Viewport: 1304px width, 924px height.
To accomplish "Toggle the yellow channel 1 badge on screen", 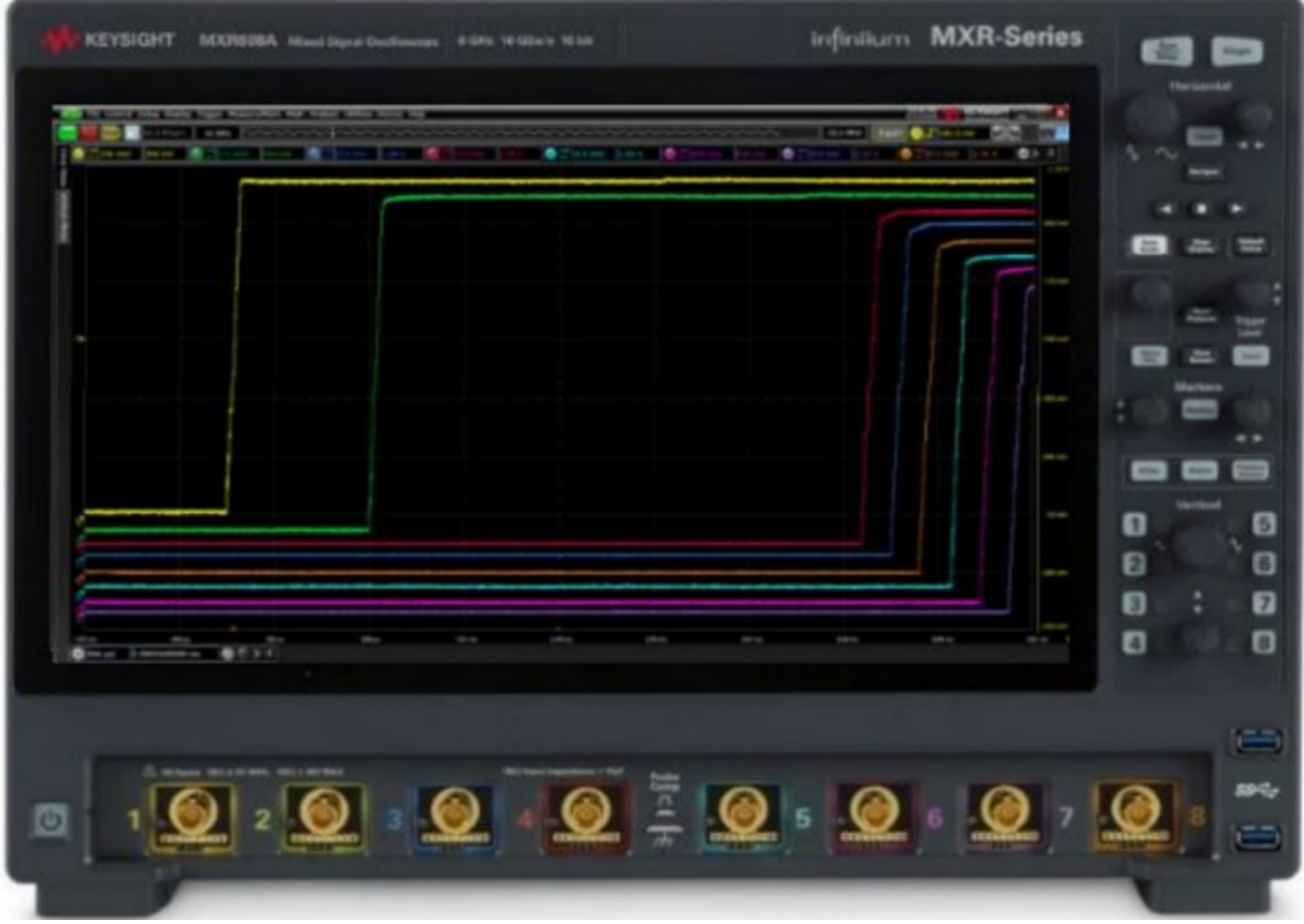I will [78, 154].
